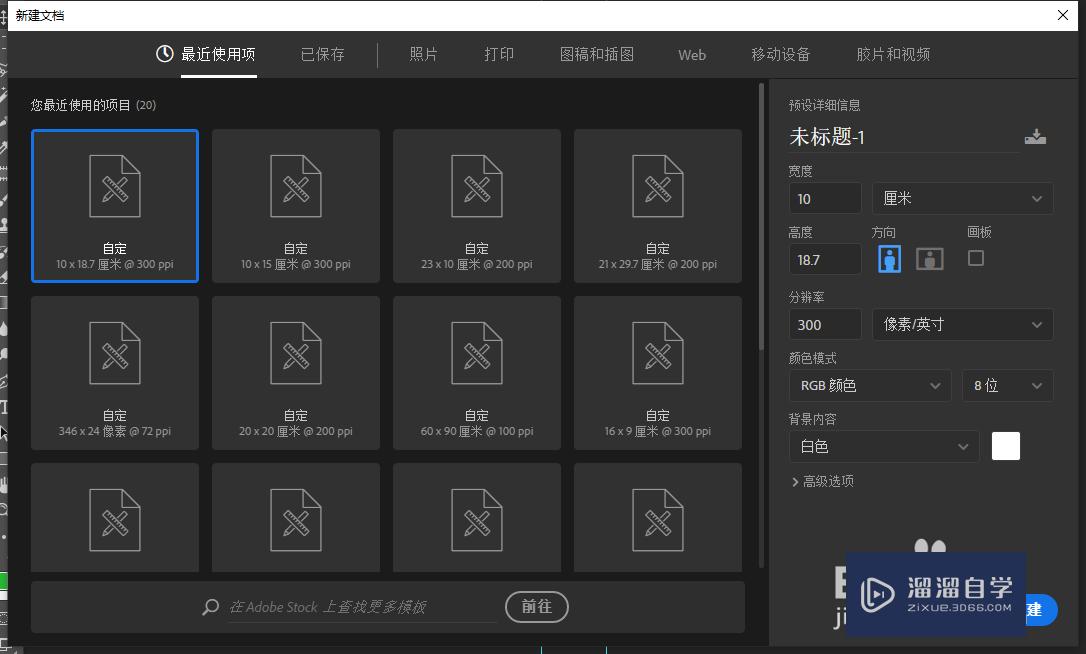Switch to the 胶片和视频 tab
The image size is (1086, 654).
point(891,55)
